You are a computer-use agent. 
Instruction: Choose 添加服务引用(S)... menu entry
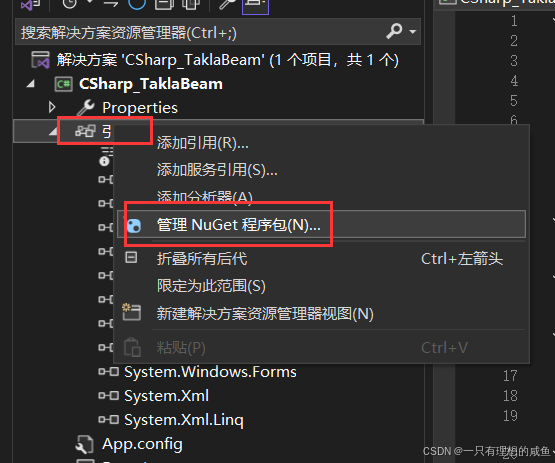[x=217, y=170]
